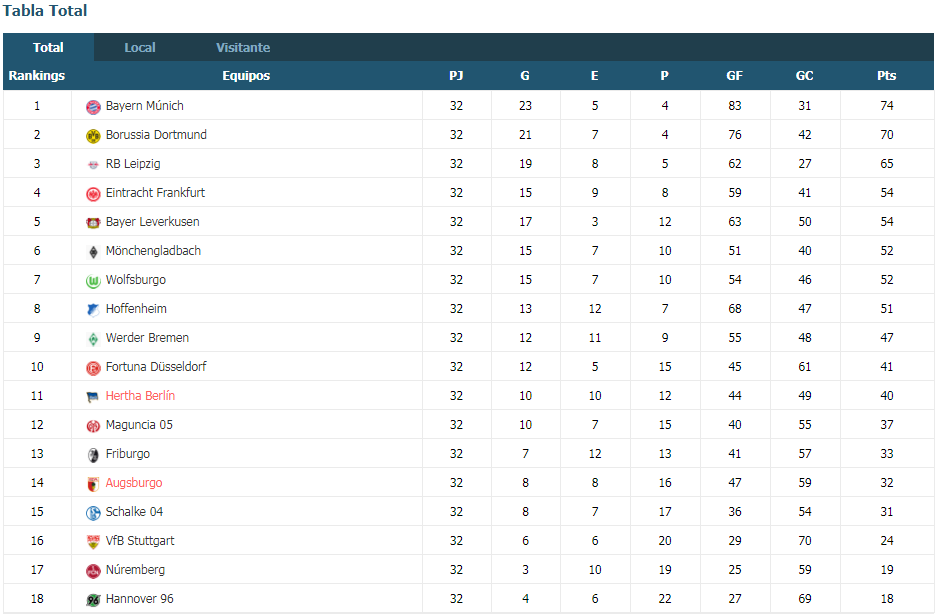The width and height of the screenshot is (938, 614).
Task: Switch to the Visitante tab
Action: tap(243, 47)
